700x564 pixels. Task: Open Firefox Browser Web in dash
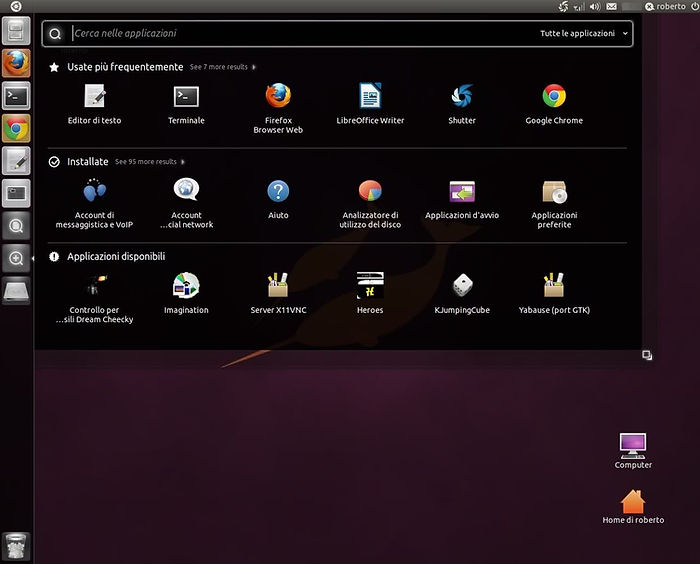[278, 108]
